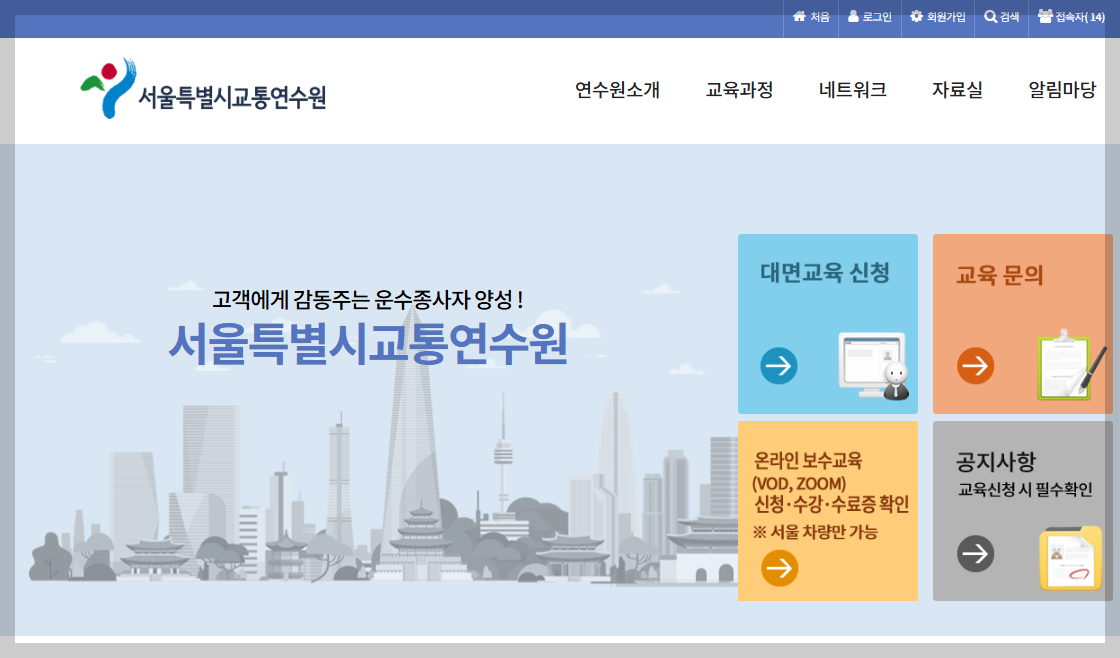Click the 교육신청 시 필수확인 text
The image size is (1120, 658).
[1025, 489]
